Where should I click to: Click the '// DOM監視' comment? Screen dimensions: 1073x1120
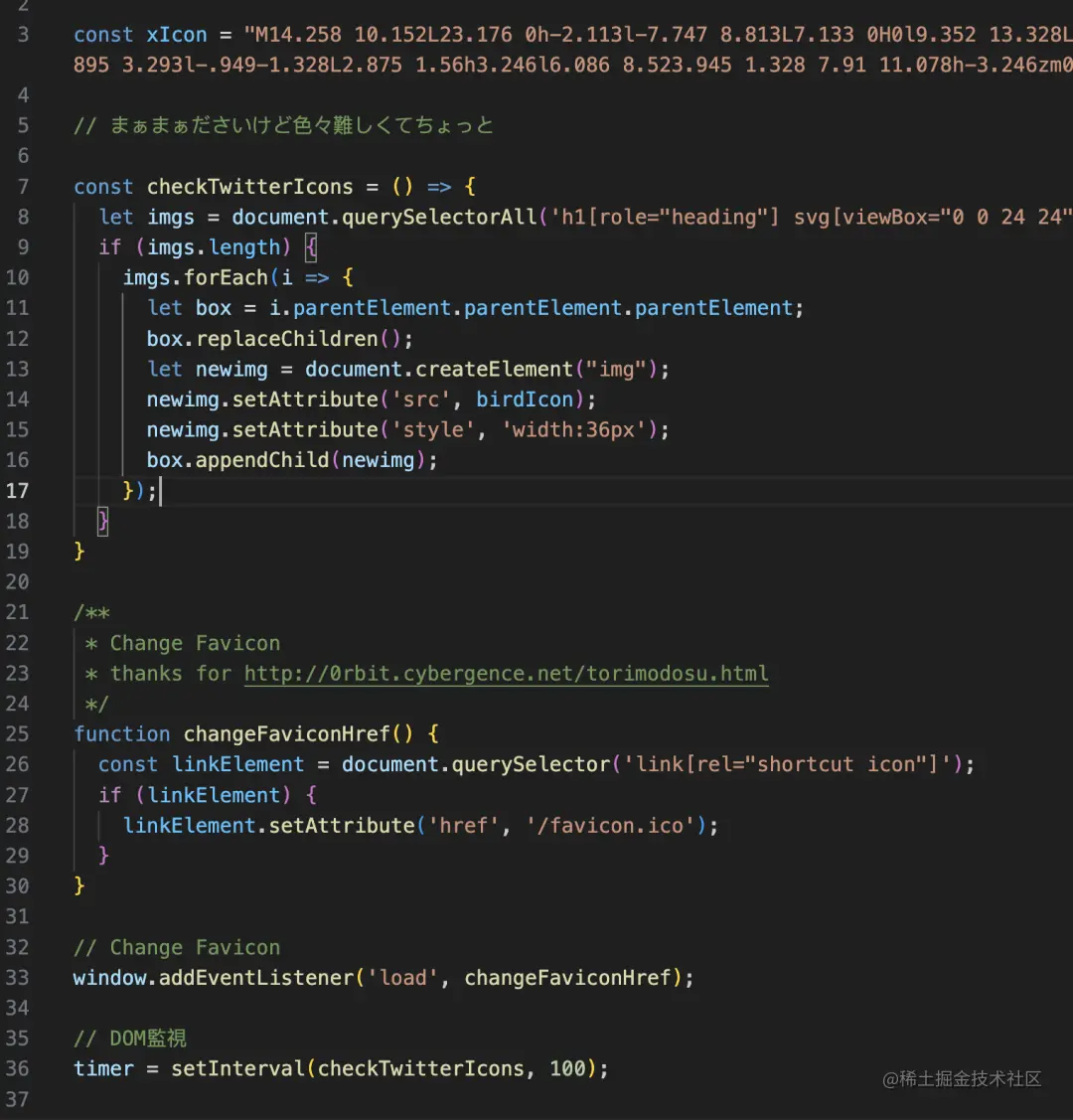point(130,1038)
